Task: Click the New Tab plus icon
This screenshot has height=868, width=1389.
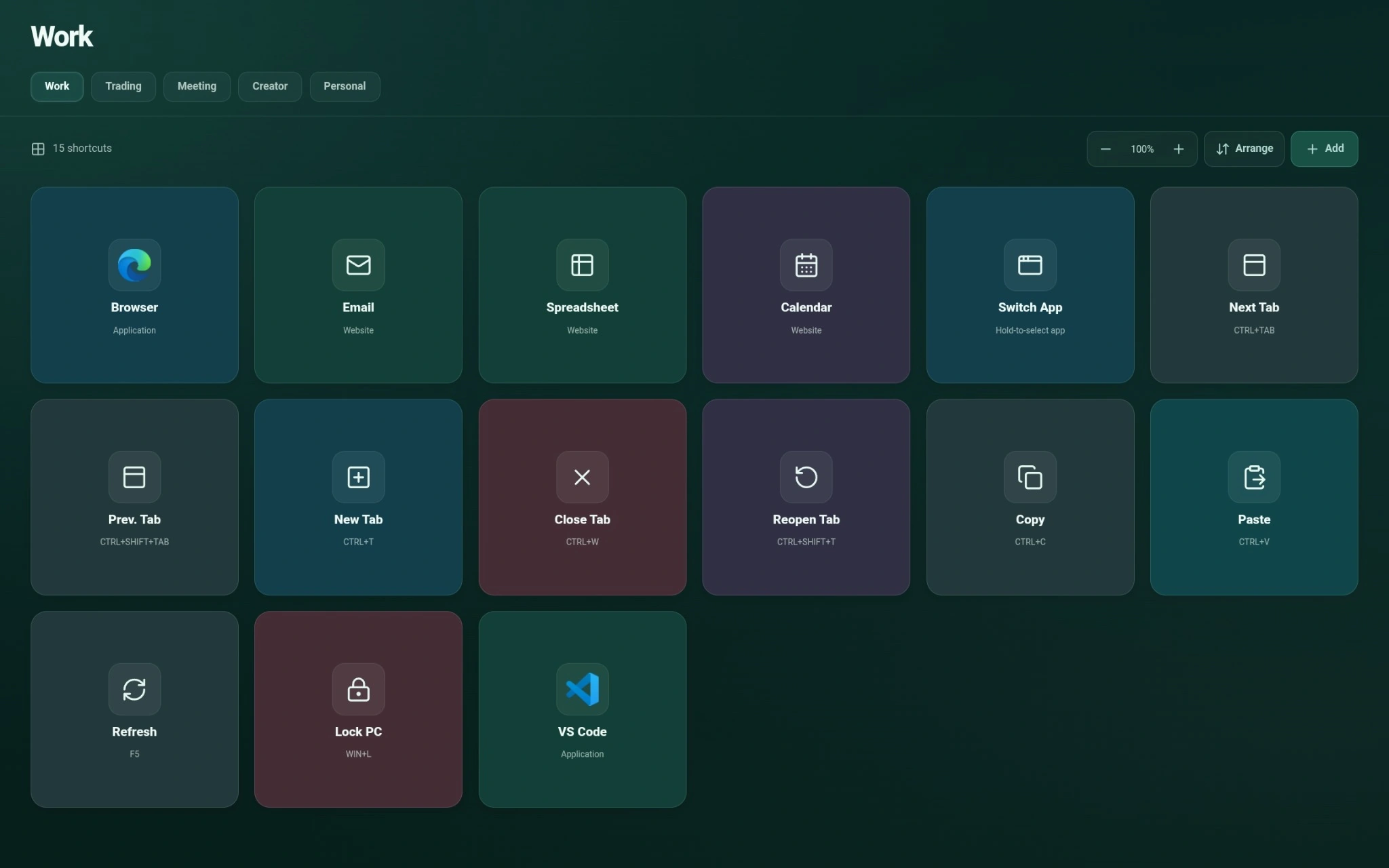Action: [x=358, y=477]
